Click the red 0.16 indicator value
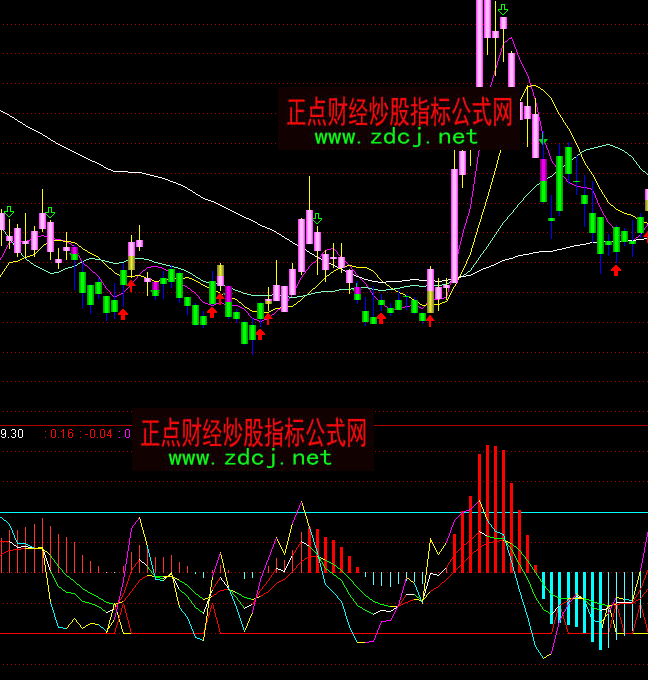Viewport: 648px width, 680px height. 62,433
